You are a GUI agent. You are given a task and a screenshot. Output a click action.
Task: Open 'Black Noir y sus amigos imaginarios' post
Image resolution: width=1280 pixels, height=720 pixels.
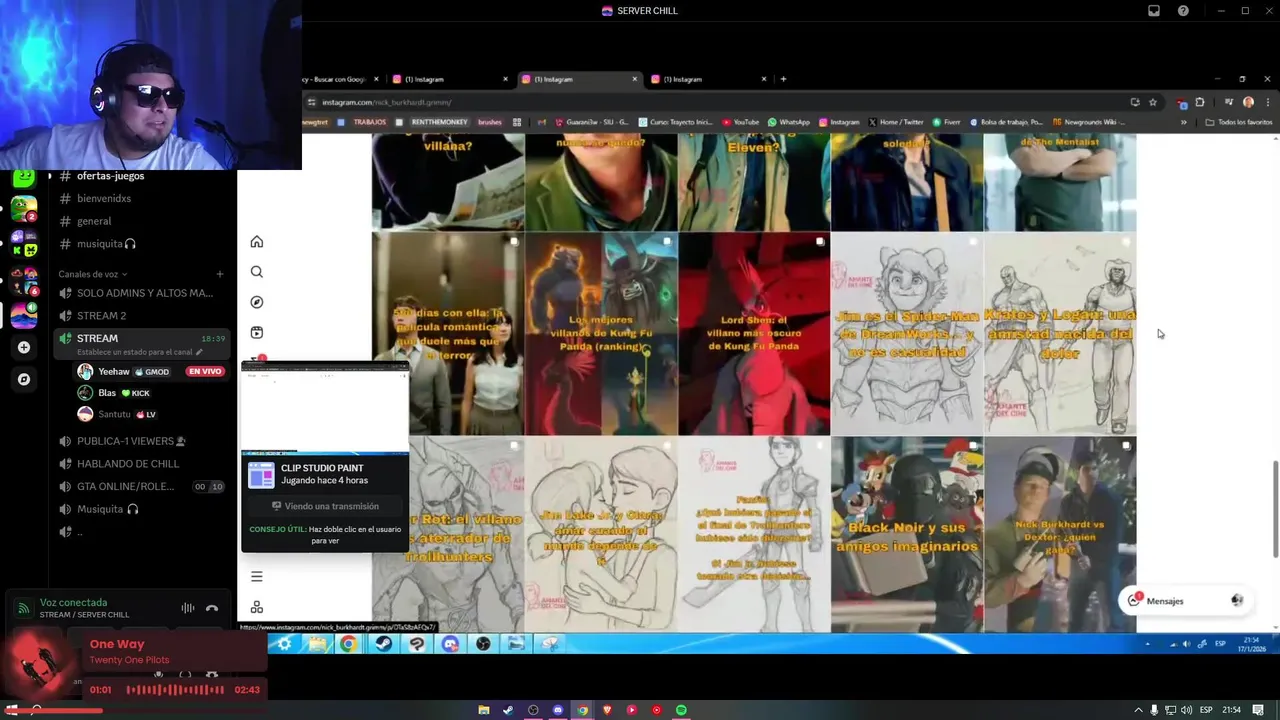907,535
